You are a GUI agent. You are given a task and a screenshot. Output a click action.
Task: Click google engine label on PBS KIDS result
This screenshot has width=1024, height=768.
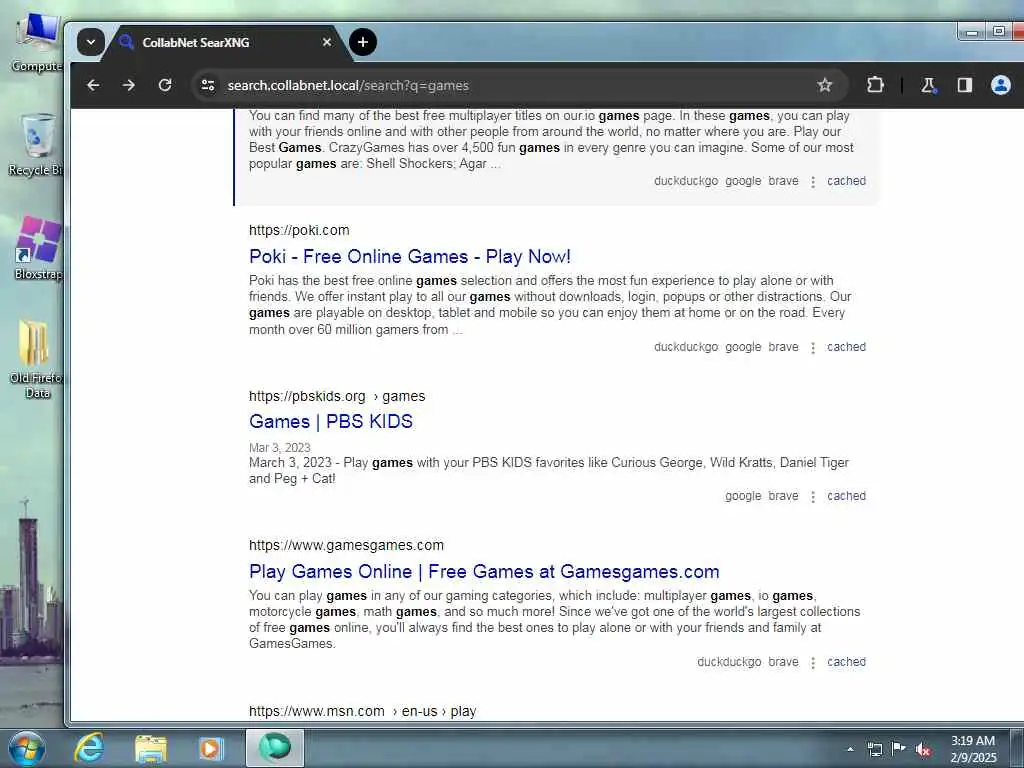(743, 496)
